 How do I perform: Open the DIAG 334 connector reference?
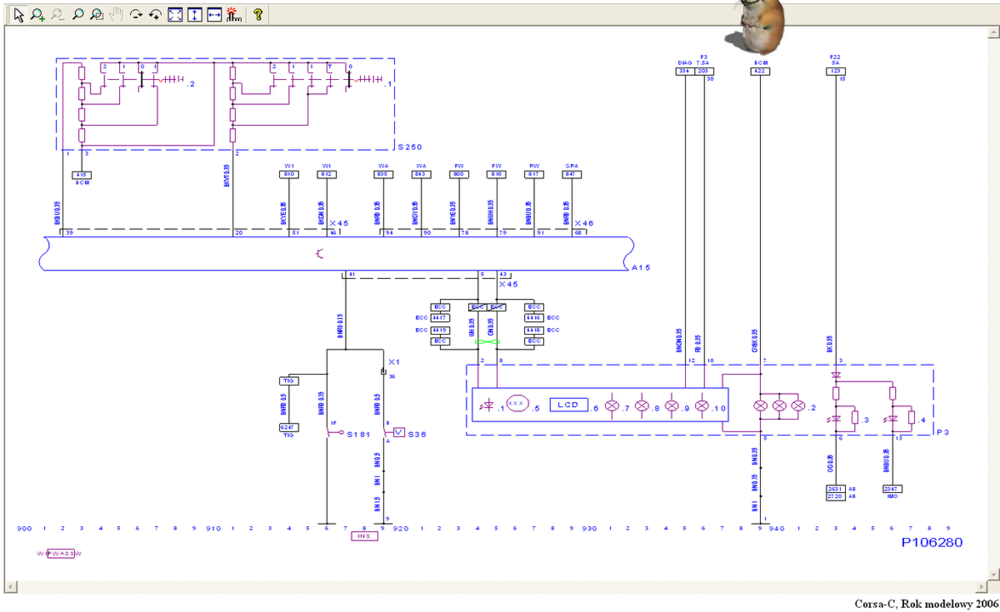click(x=685, y=71)
